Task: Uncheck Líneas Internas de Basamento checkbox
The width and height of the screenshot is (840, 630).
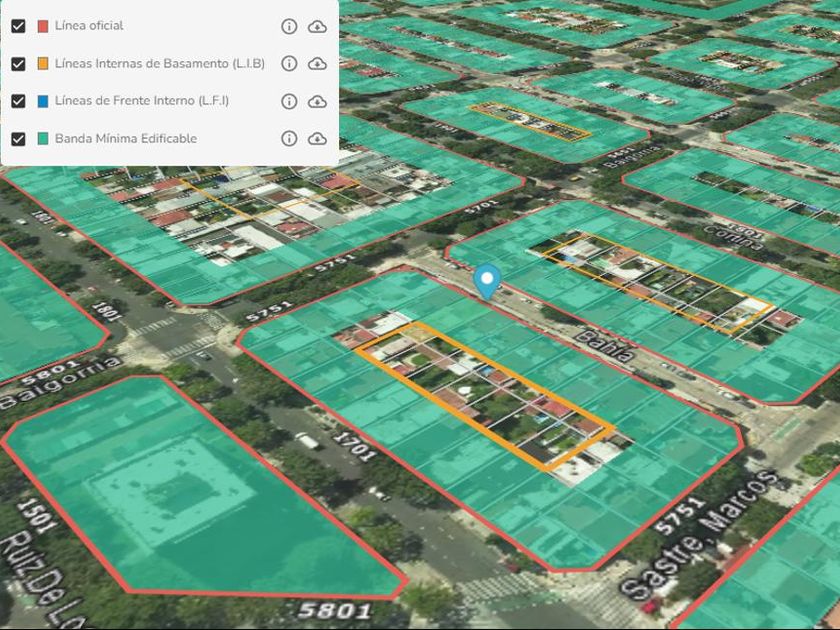Action: pos(18,64)
